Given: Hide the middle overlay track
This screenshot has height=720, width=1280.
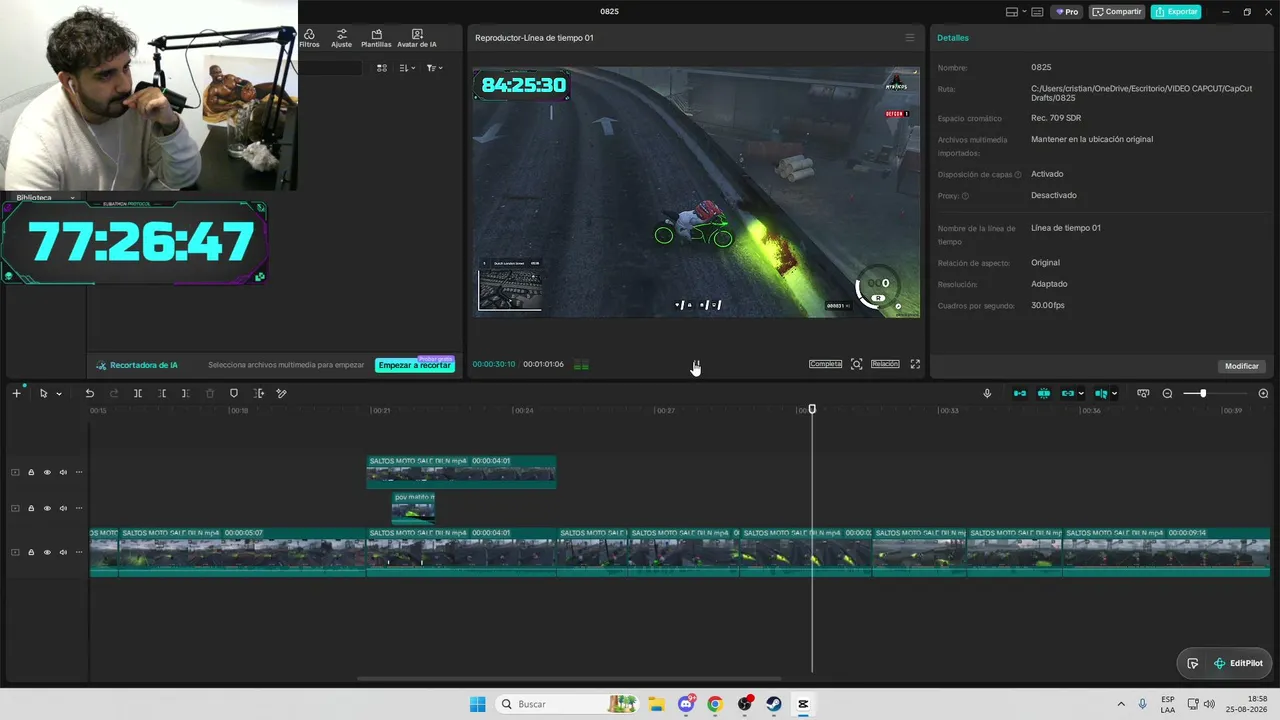Looking at the screenshot, I should click(47, 508).
